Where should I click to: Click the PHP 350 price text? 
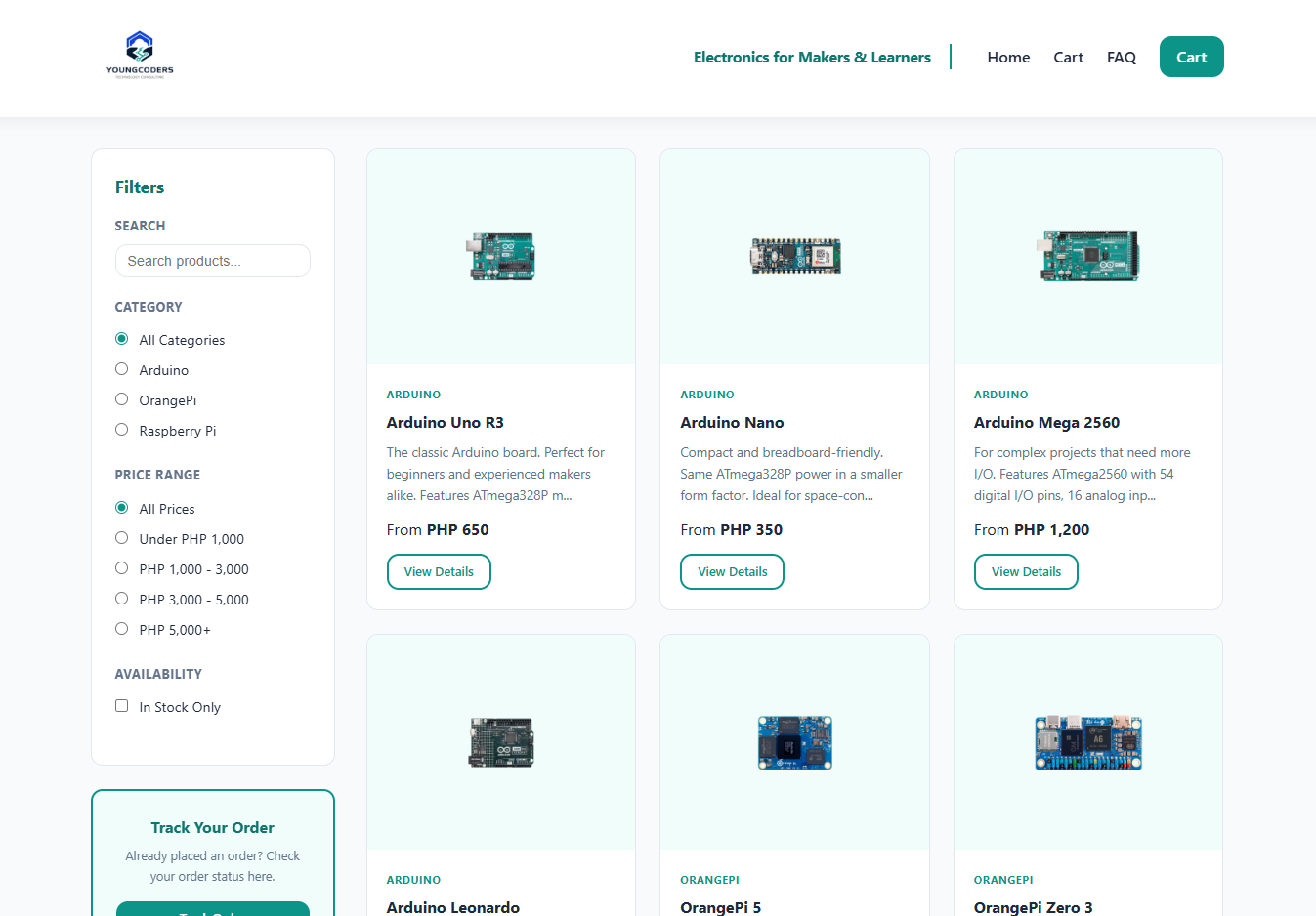click(751, 530)
